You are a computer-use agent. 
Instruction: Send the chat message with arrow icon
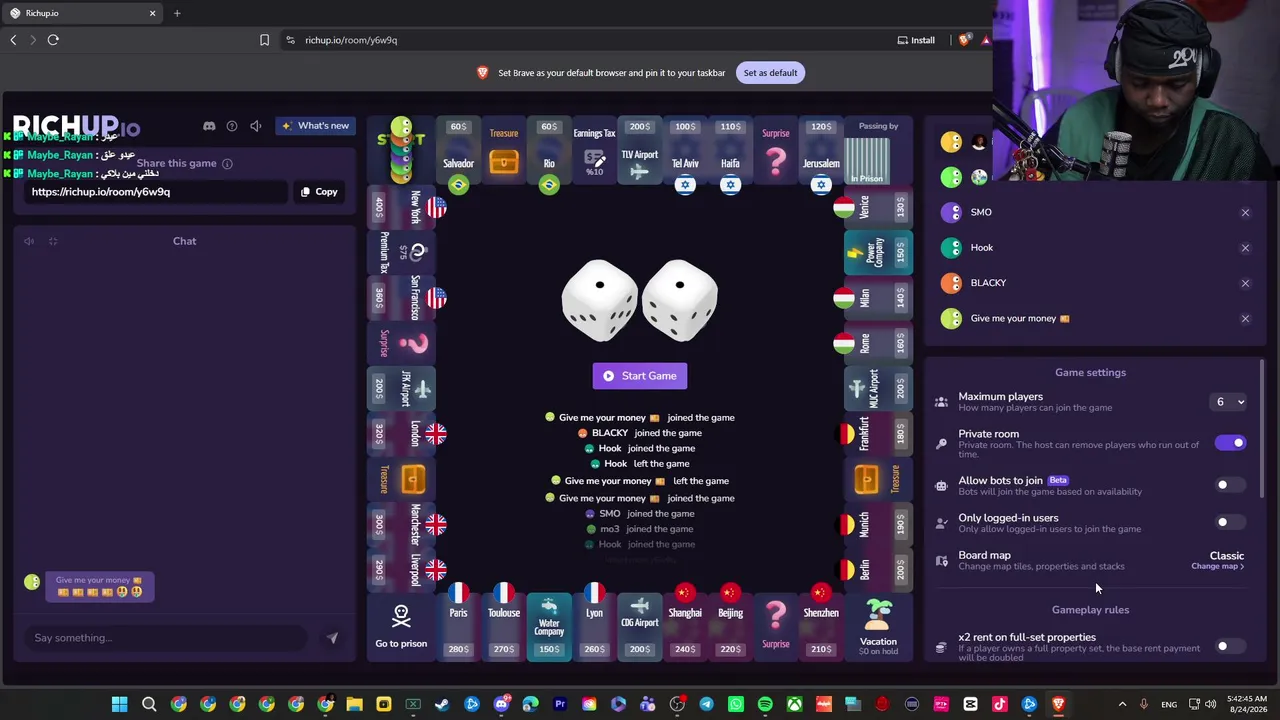tap(332, 638)
